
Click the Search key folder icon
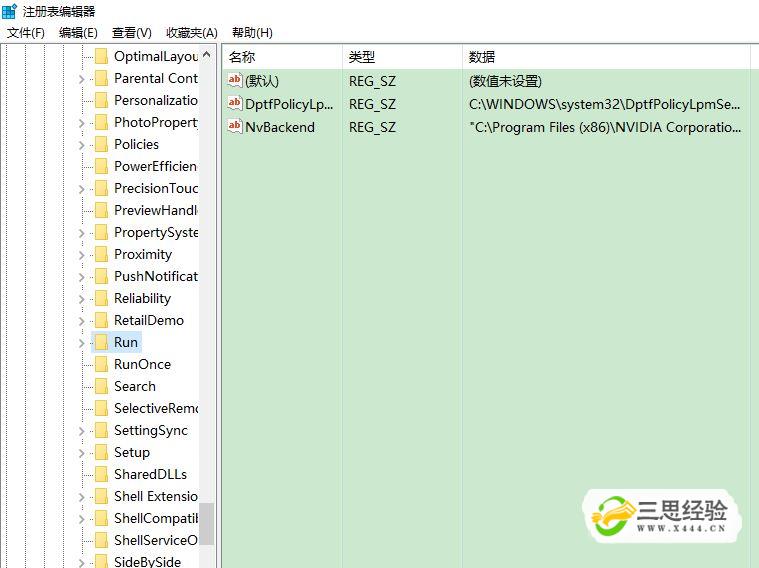[100, 386]
